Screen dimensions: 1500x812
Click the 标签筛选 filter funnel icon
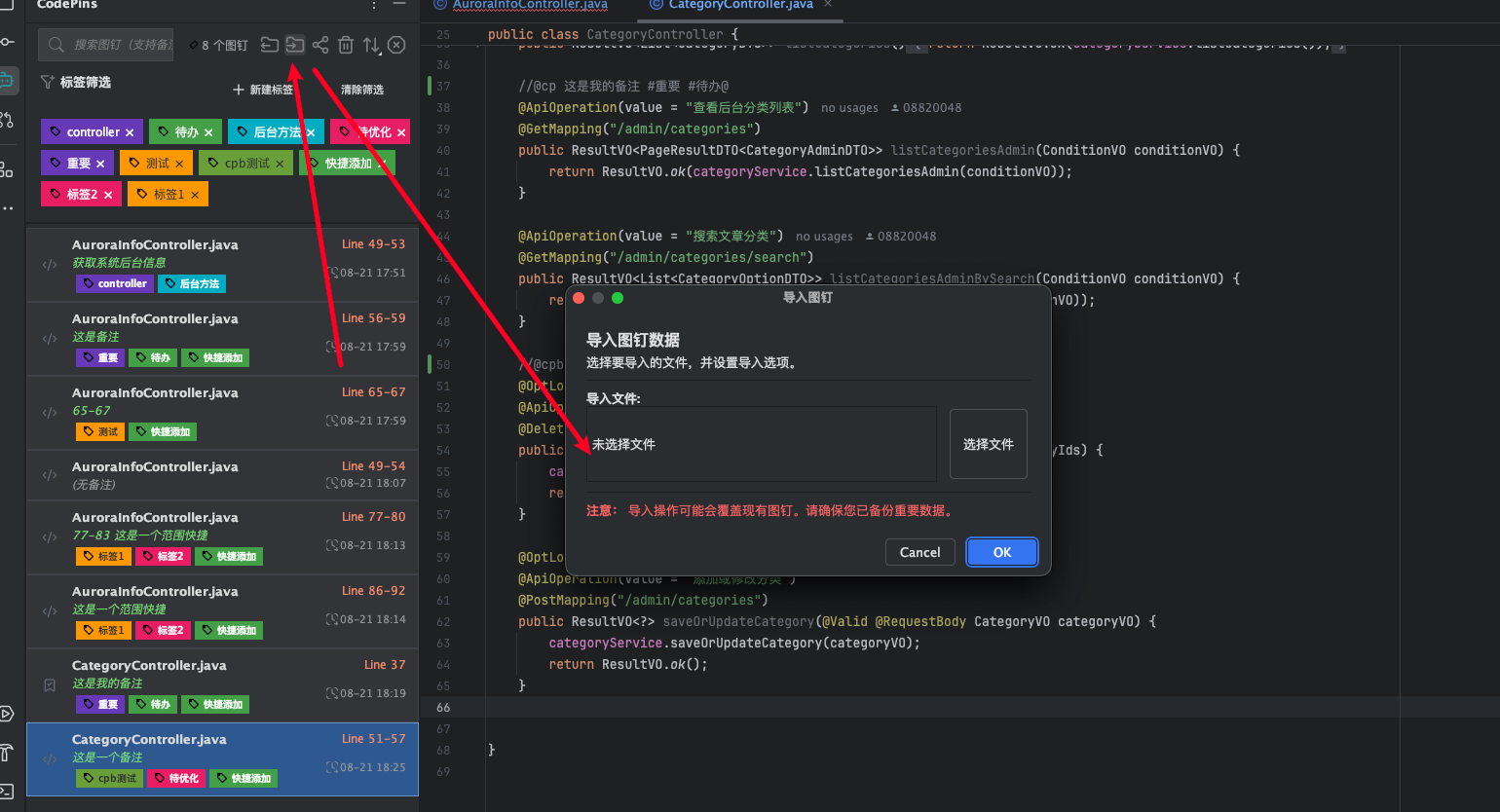(x=47, y=82)
